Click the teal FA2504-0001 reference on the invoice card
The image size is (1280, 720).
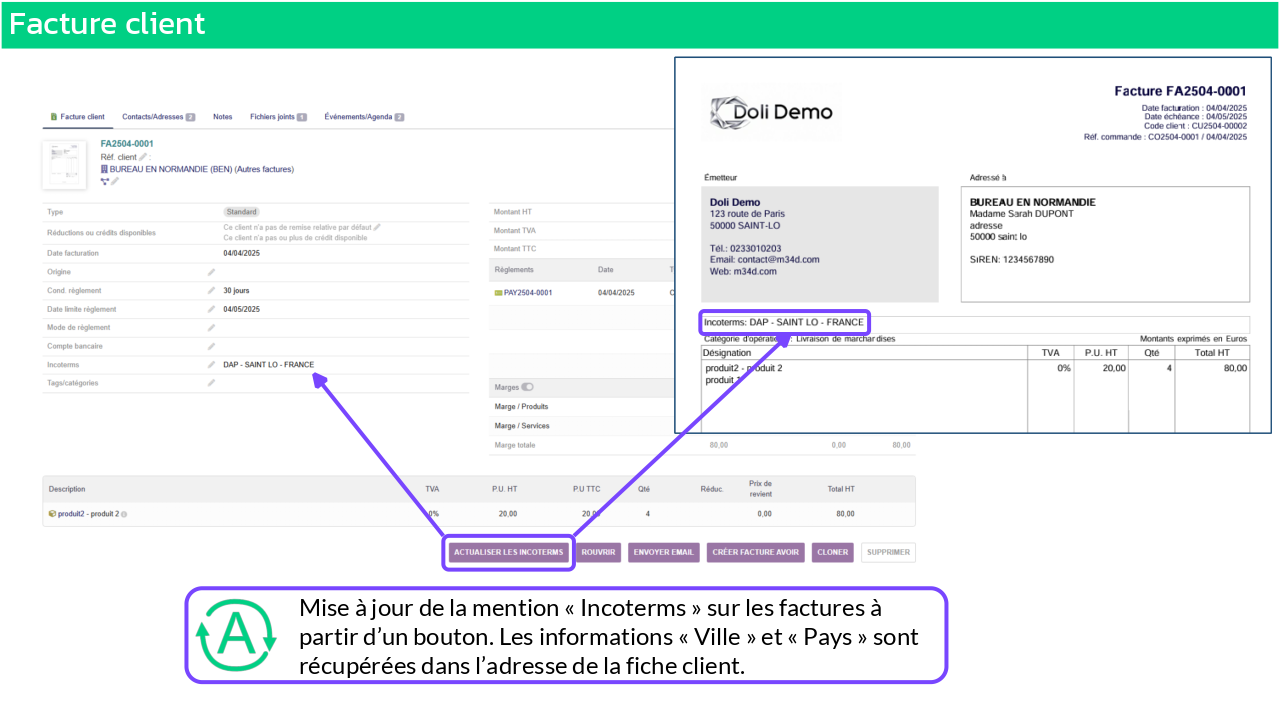click(127, 144)
